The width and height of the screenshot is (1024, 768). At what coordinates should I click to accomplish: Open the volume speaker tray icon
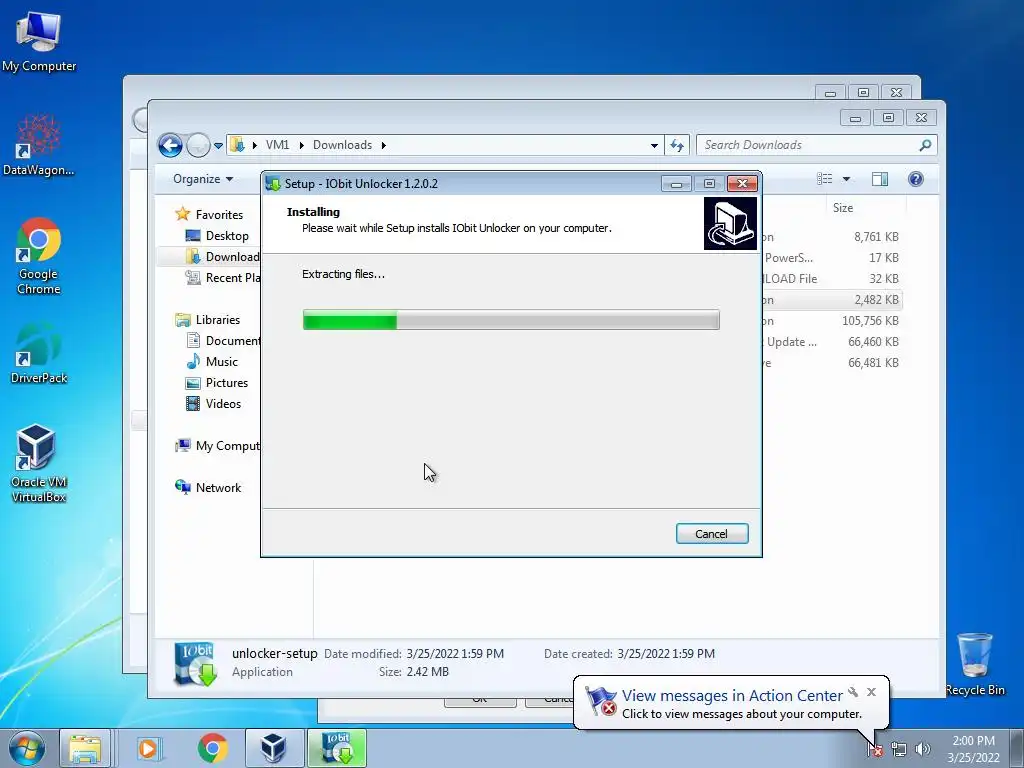pos(922,750)
